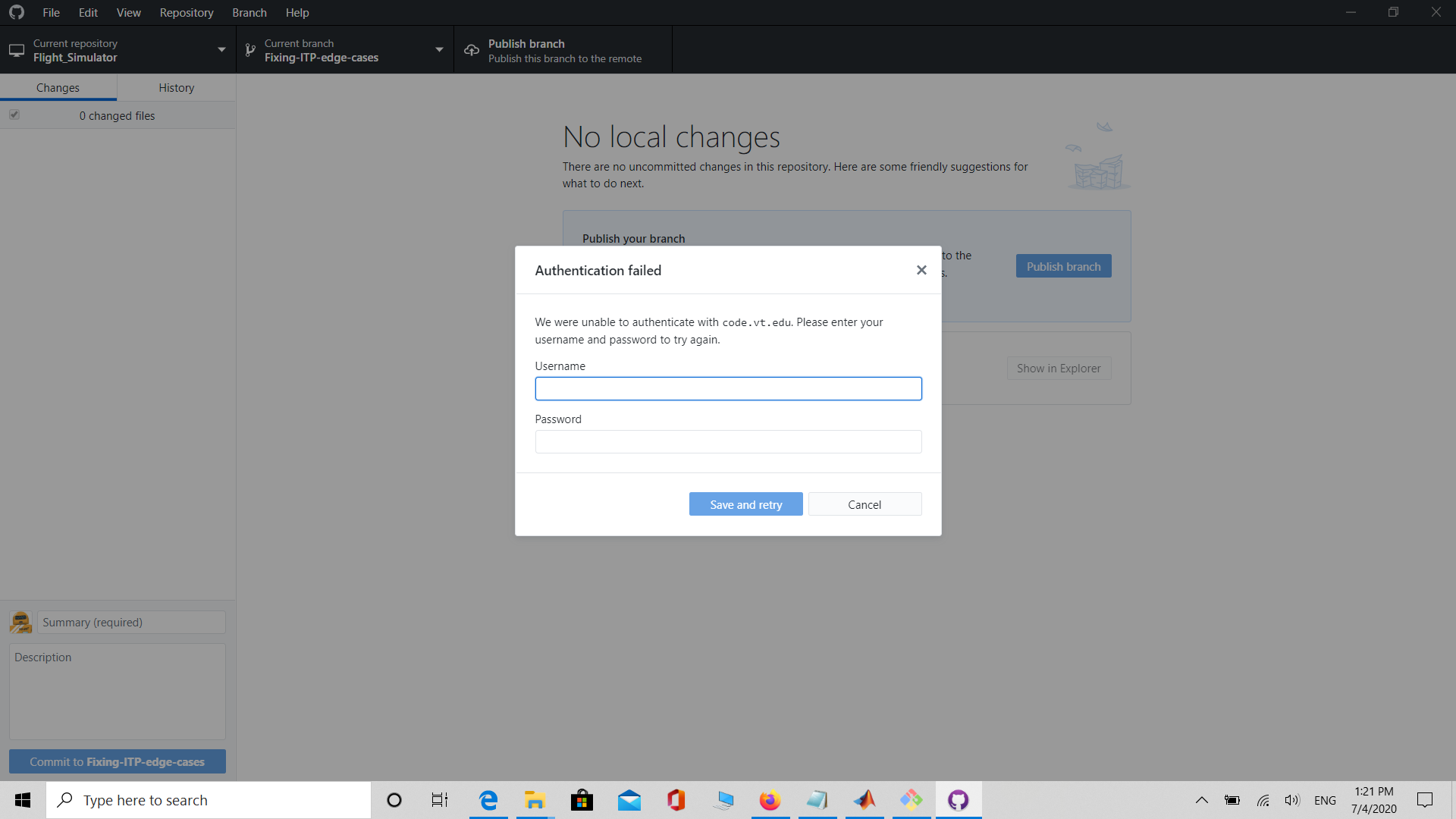Open Microsoft Store from the taskbar
This screenshot has height=819, width=1456.
click(582, 800)
